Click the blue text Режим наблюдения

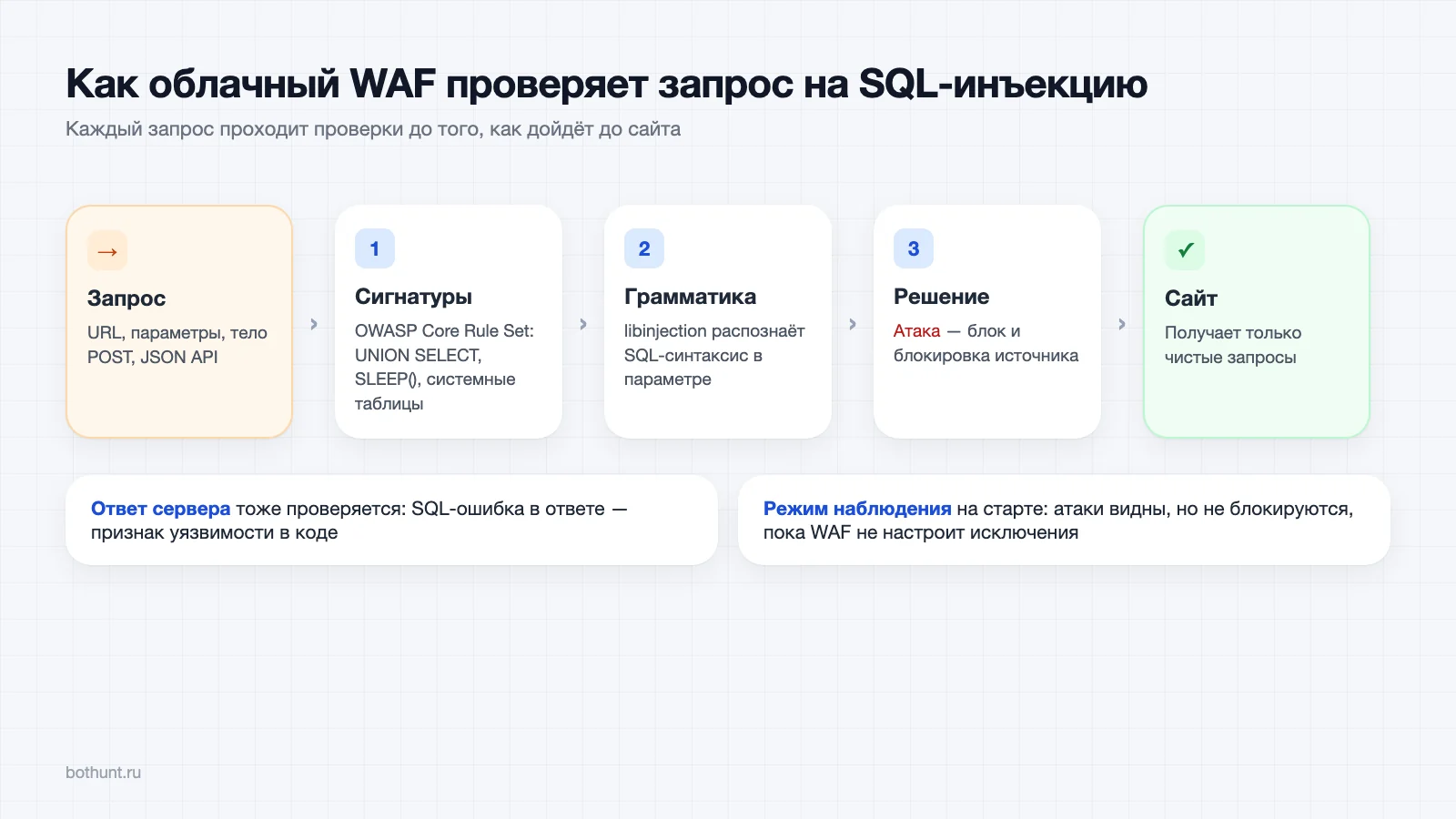pos(857,509)
